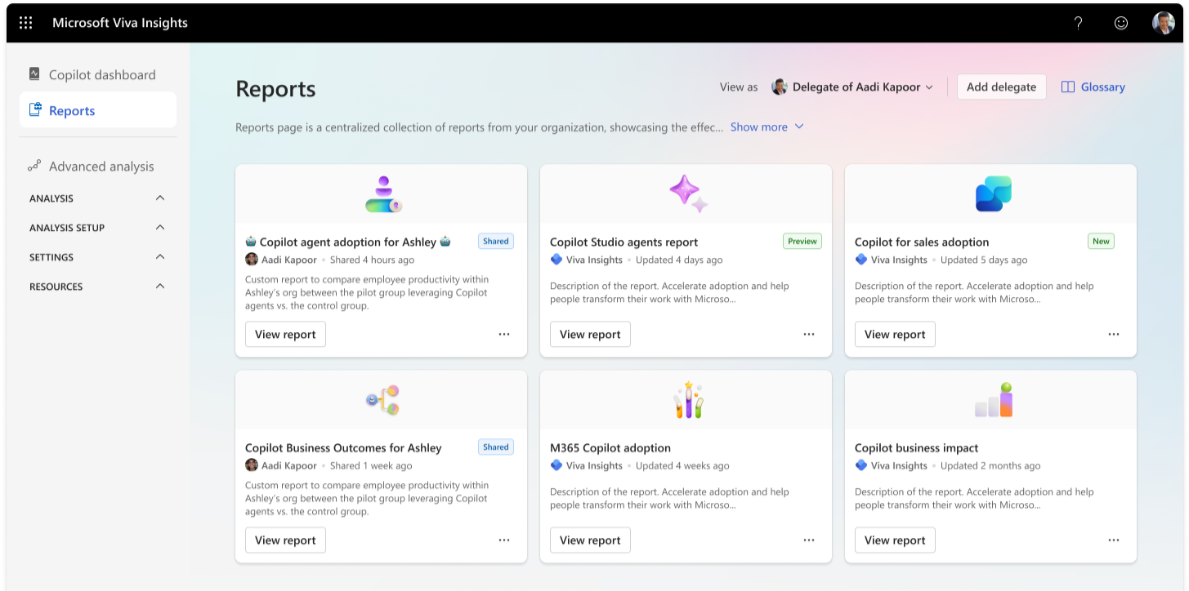1189x591 pixels.
Task: Open more options for Copilot business impact
Action: point(1114,540)
